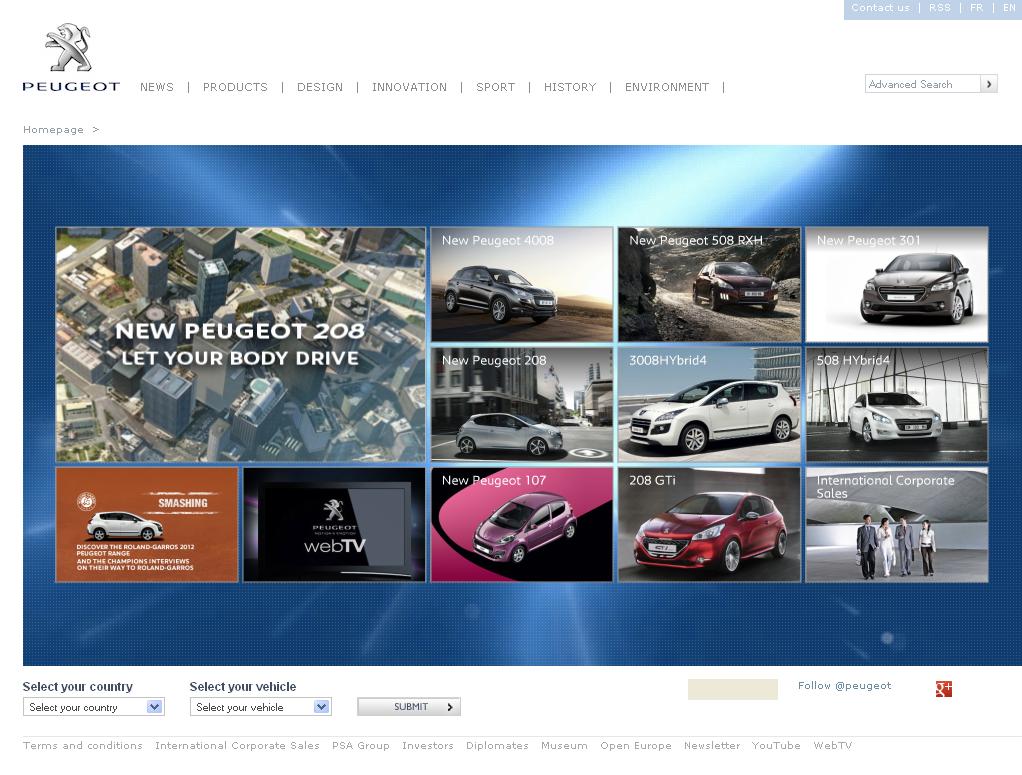Open the Open Europe footer link
The height and width of the screenshot is (775, 1022).
[636, 746]
